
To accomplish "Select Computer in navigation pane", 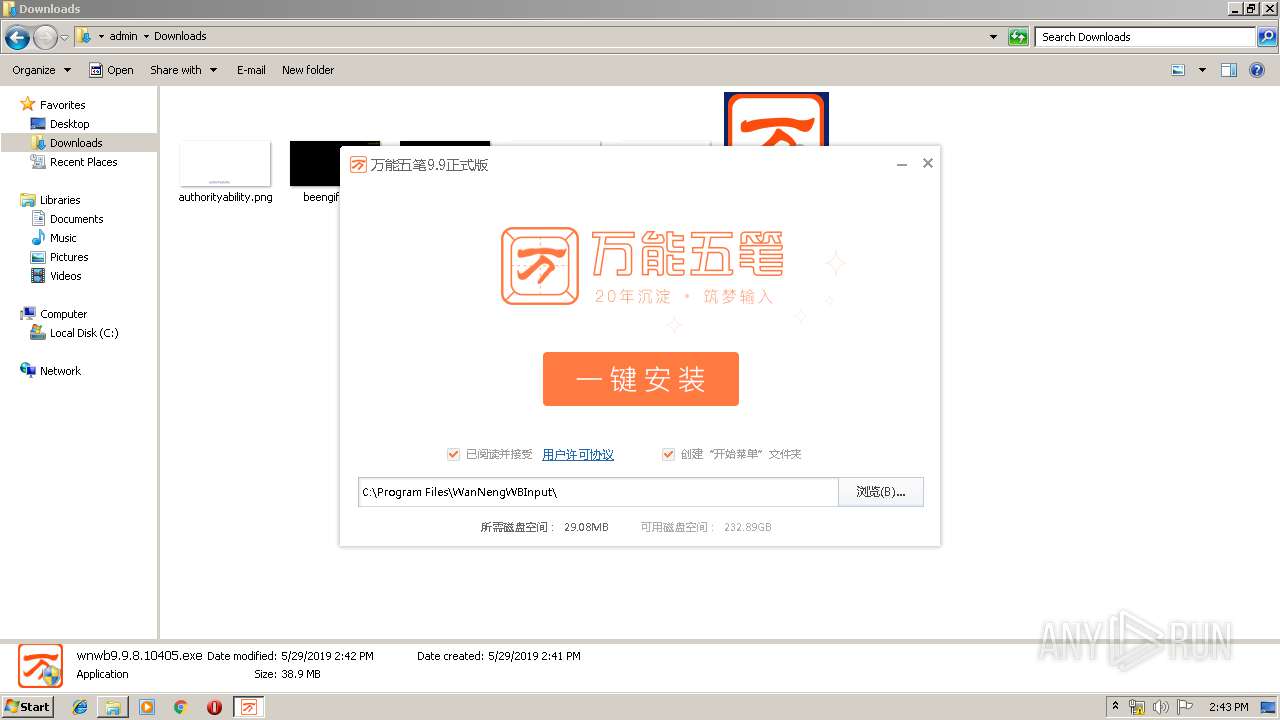I will point(63,314).
